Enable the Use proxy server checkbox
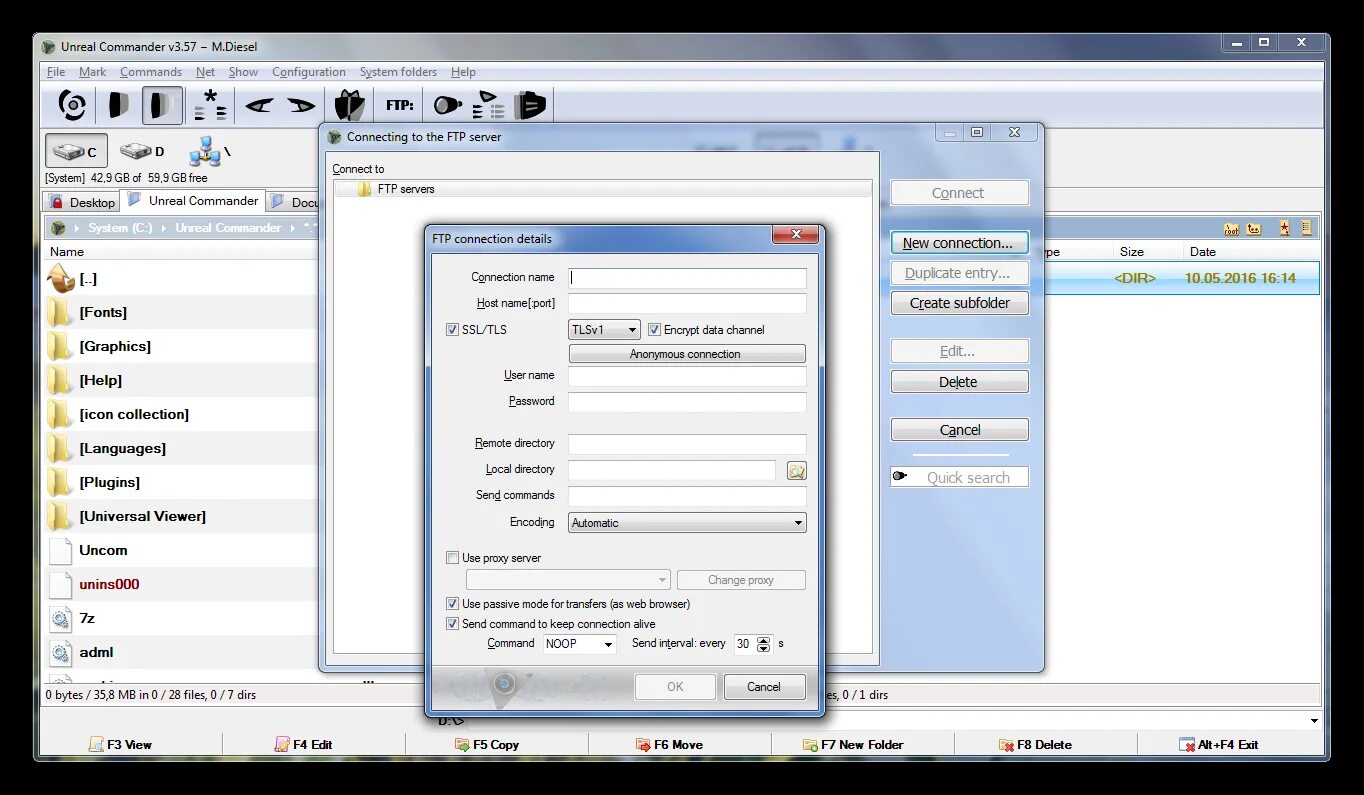The width and height of the screenshot is (1364, 795). (452, 558)
